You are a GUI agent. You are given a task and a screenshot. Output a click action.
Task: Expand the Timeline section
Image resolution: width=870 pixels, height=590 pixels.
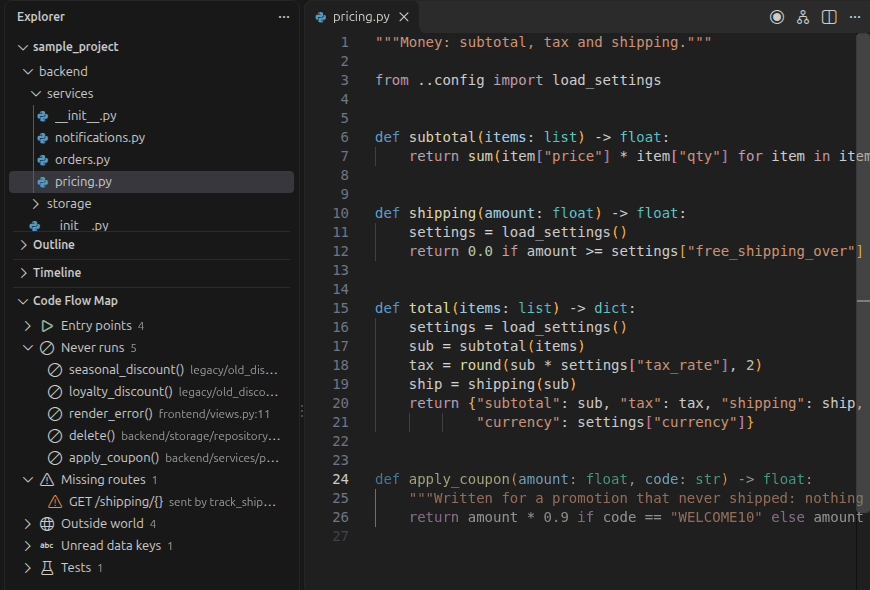coord(23,273)
